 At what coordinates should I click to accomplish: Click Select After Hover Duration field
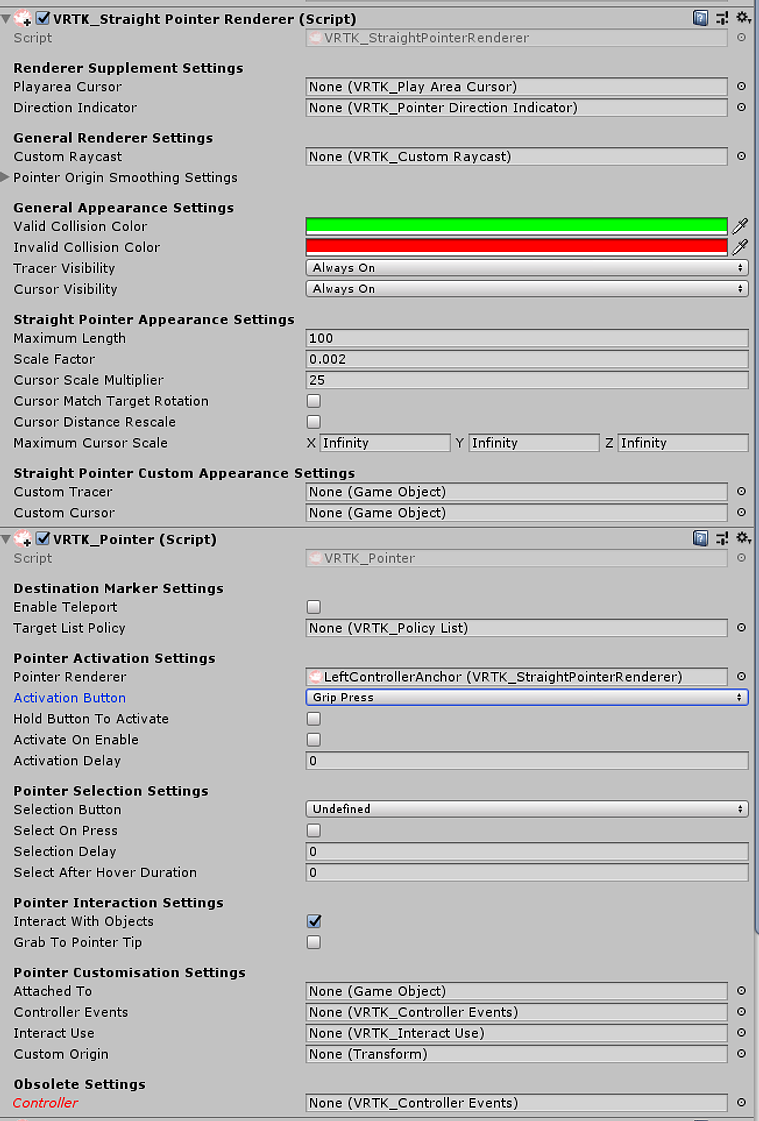point(527,872)
